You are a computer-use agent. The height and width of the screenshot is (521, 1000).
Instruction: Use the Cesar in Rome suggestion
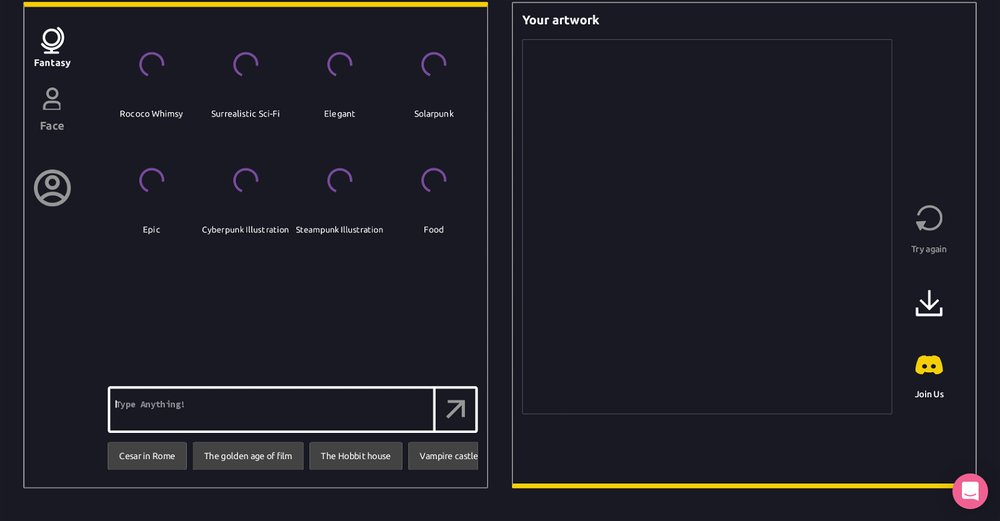coord(147,456)
